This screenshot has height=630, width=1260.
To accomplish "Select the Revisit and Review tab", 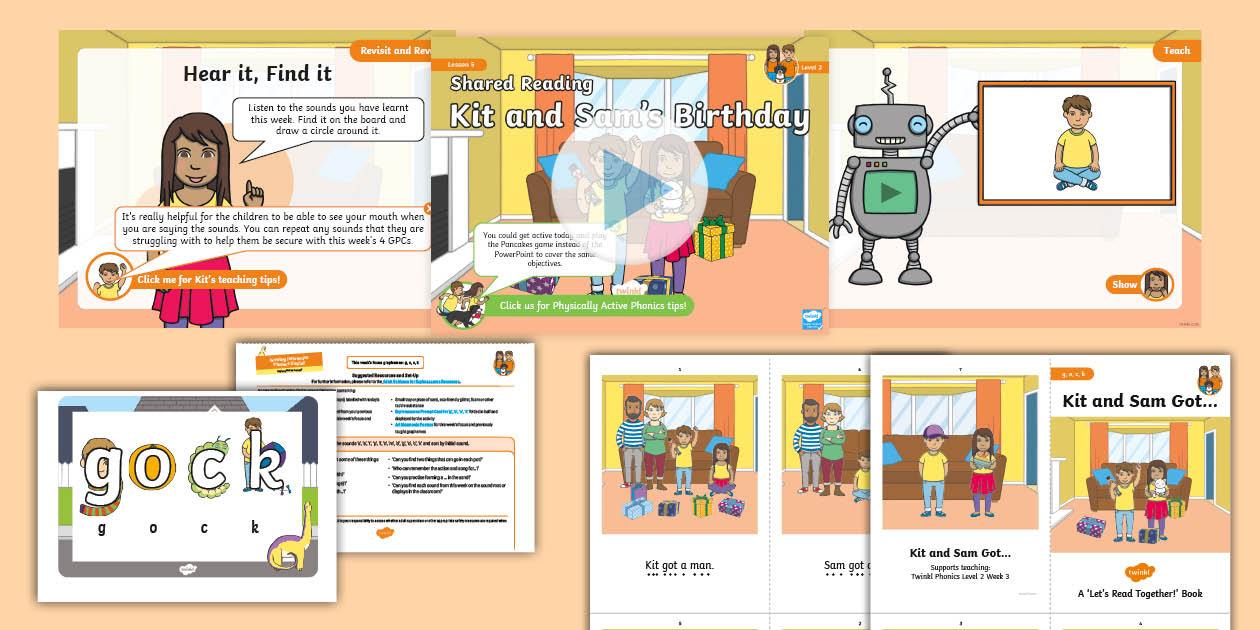I will pyautogui.click(x=390, y=51).
